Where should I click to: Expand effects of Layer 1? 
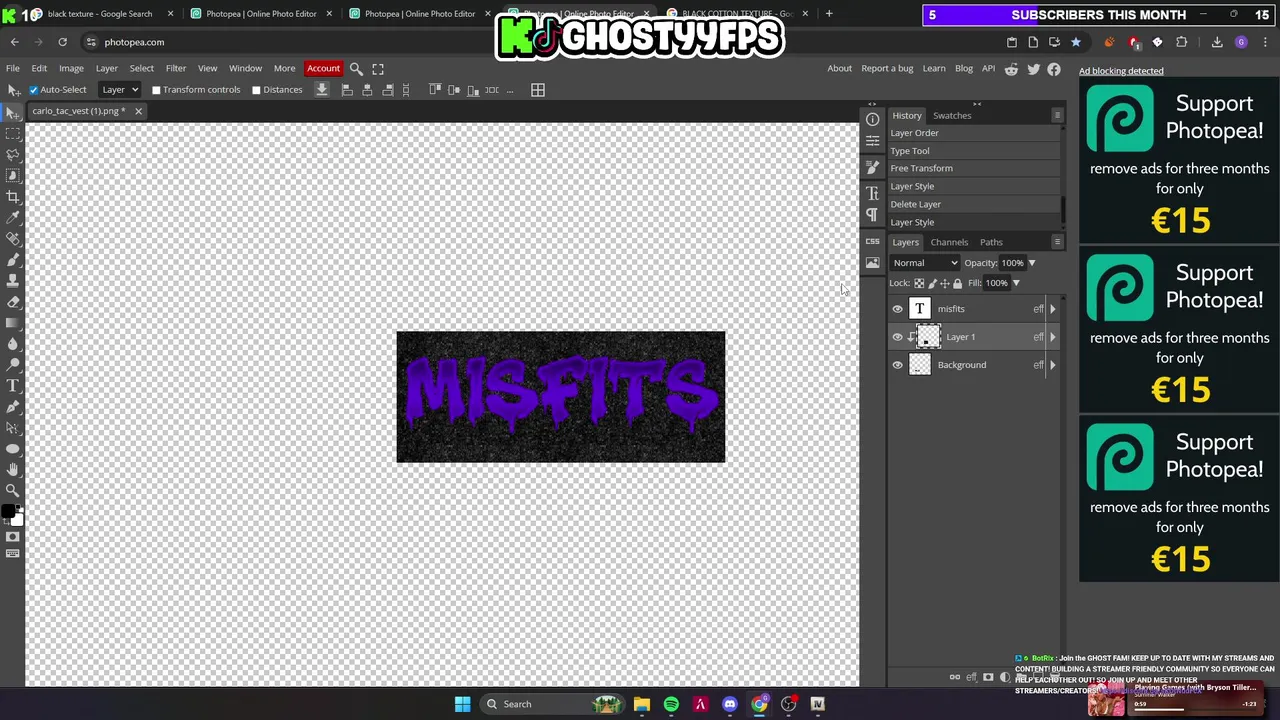tap(1052, 337)
